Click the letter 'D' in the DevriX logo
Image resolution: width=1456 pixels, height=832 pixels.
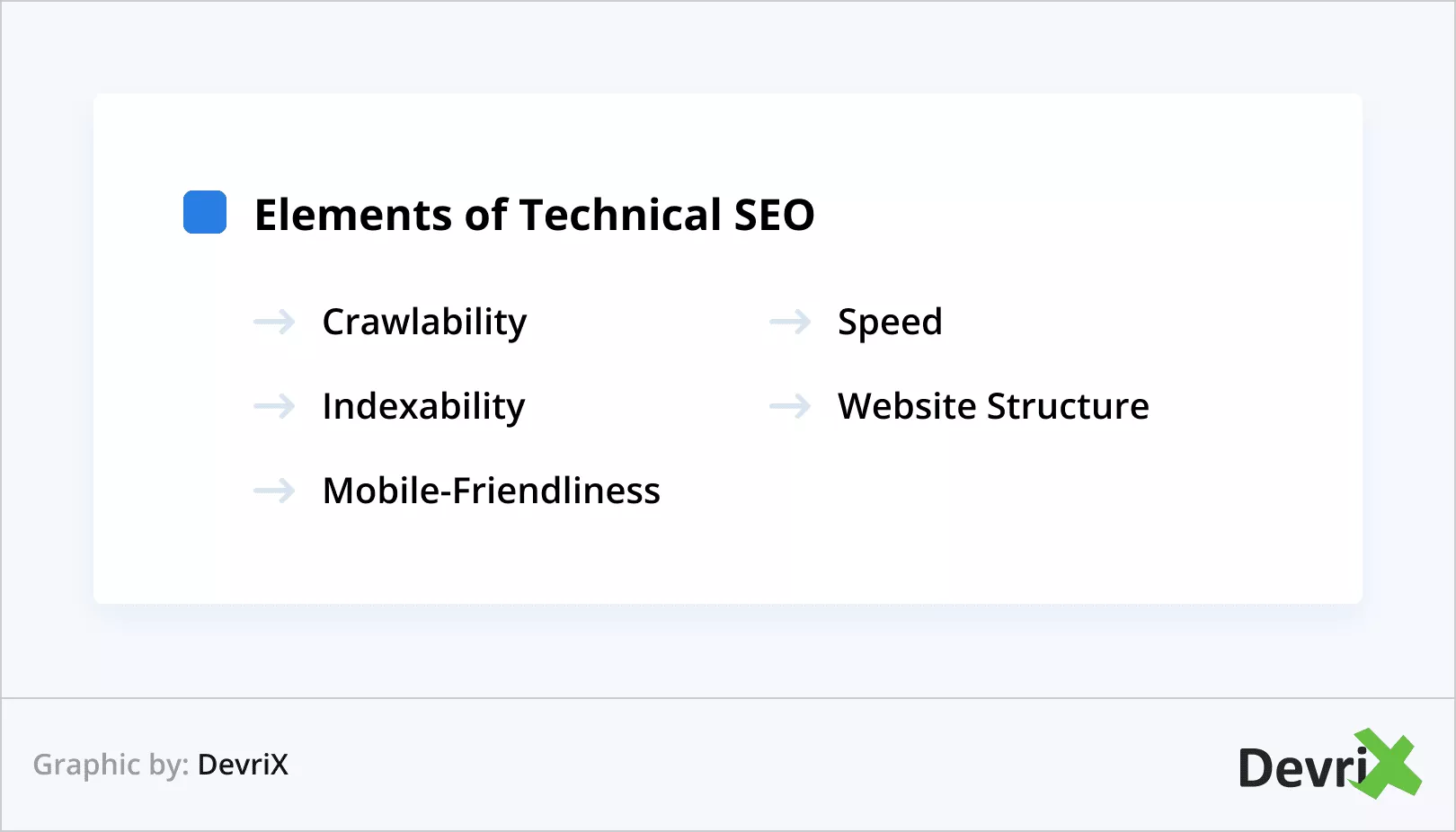click(1257, 769)
